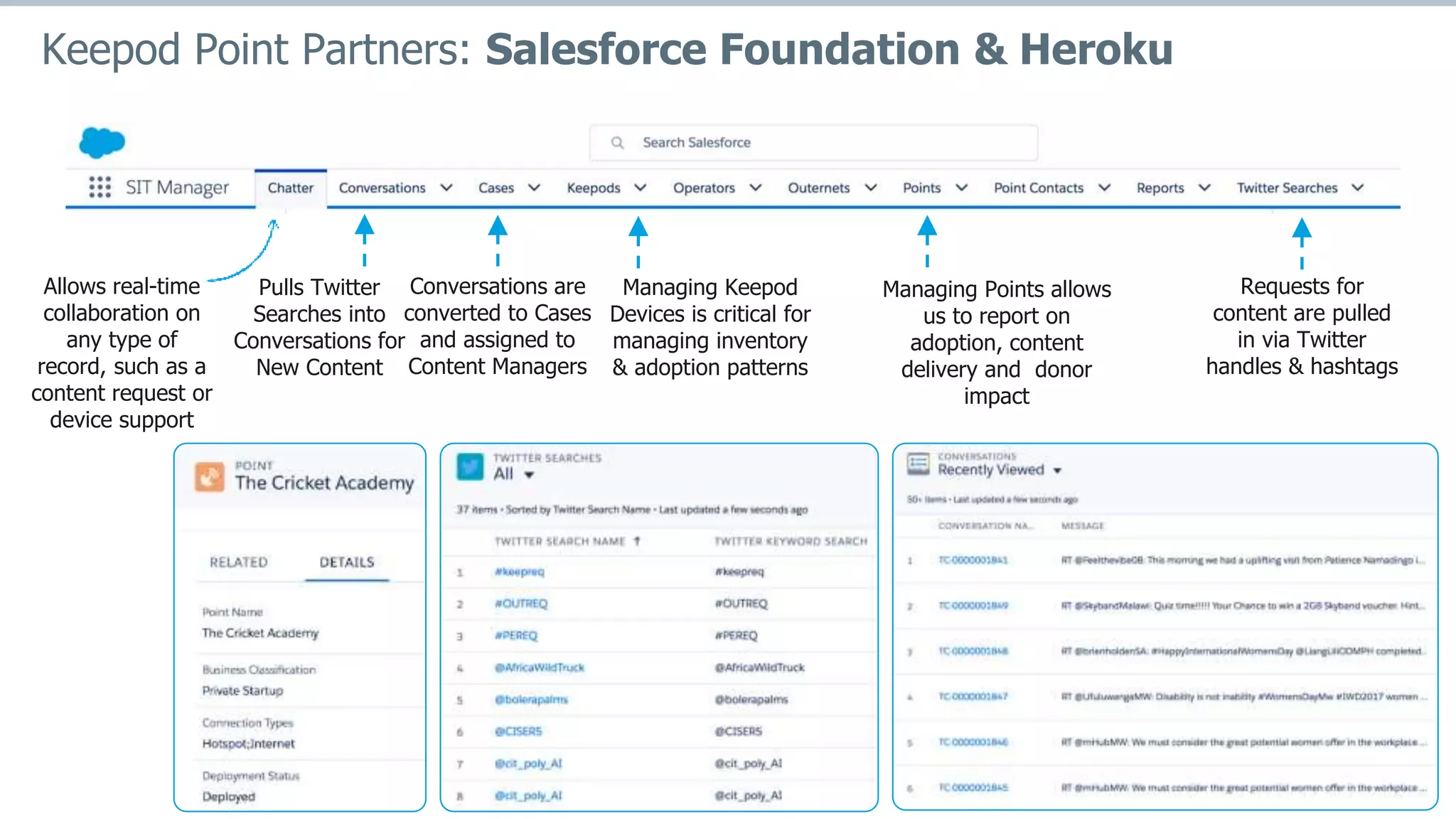Open the Operators tab
This screenshot has height=819, width=1456.
click(x=704, y=188)
